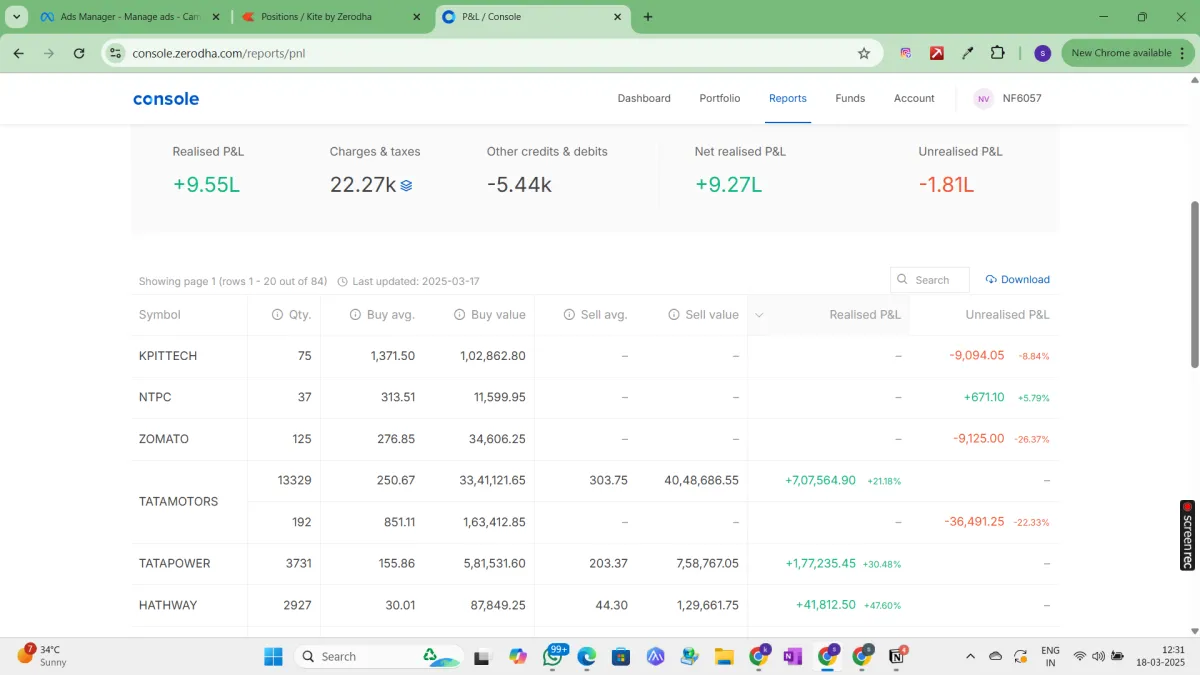Click the NV profile avatar
Screen dimensions: 1200x675
click(x=984, y=98)
